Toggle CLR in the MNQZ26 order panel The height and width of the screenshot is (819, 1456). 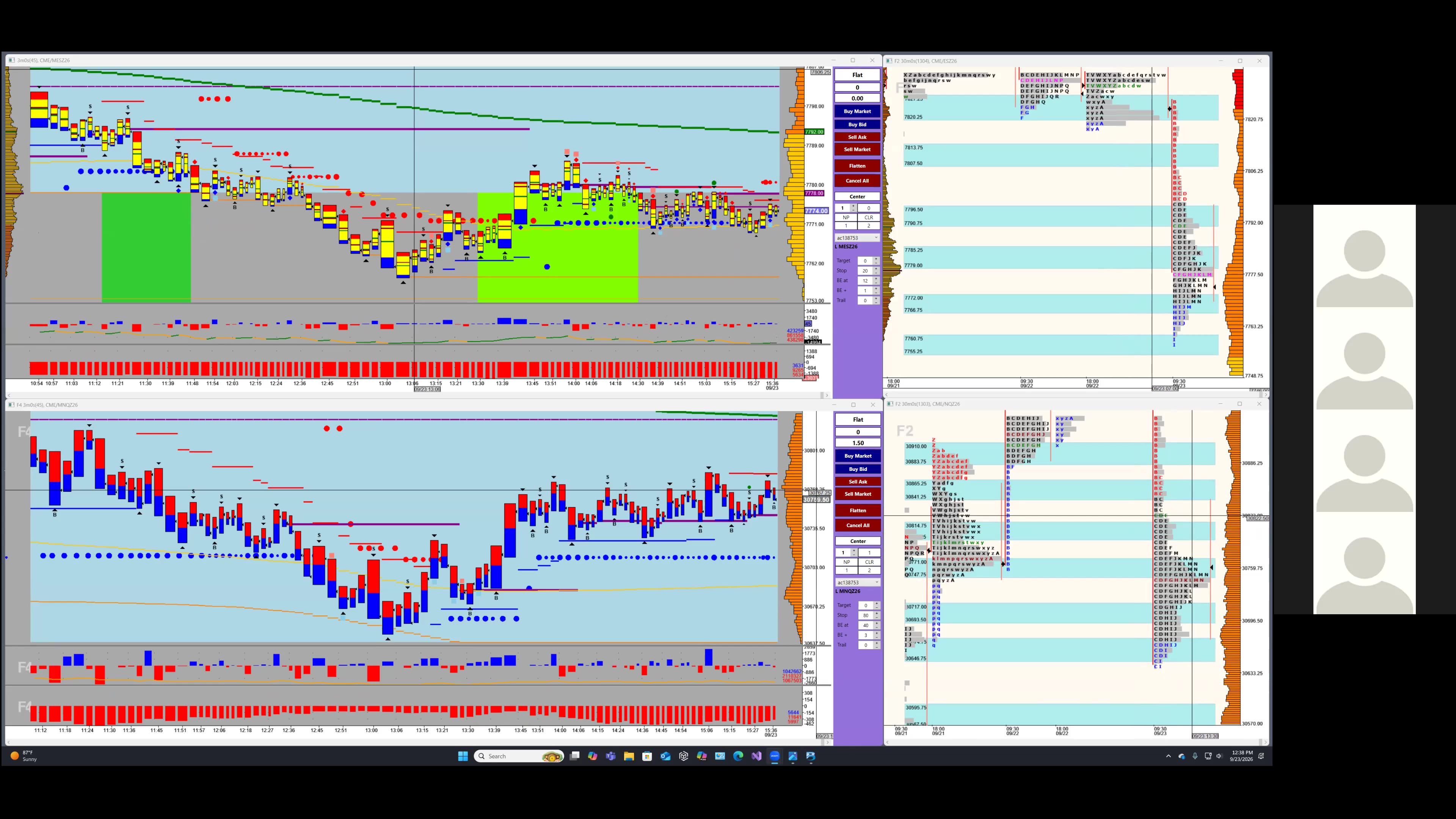tap(869, 562)
